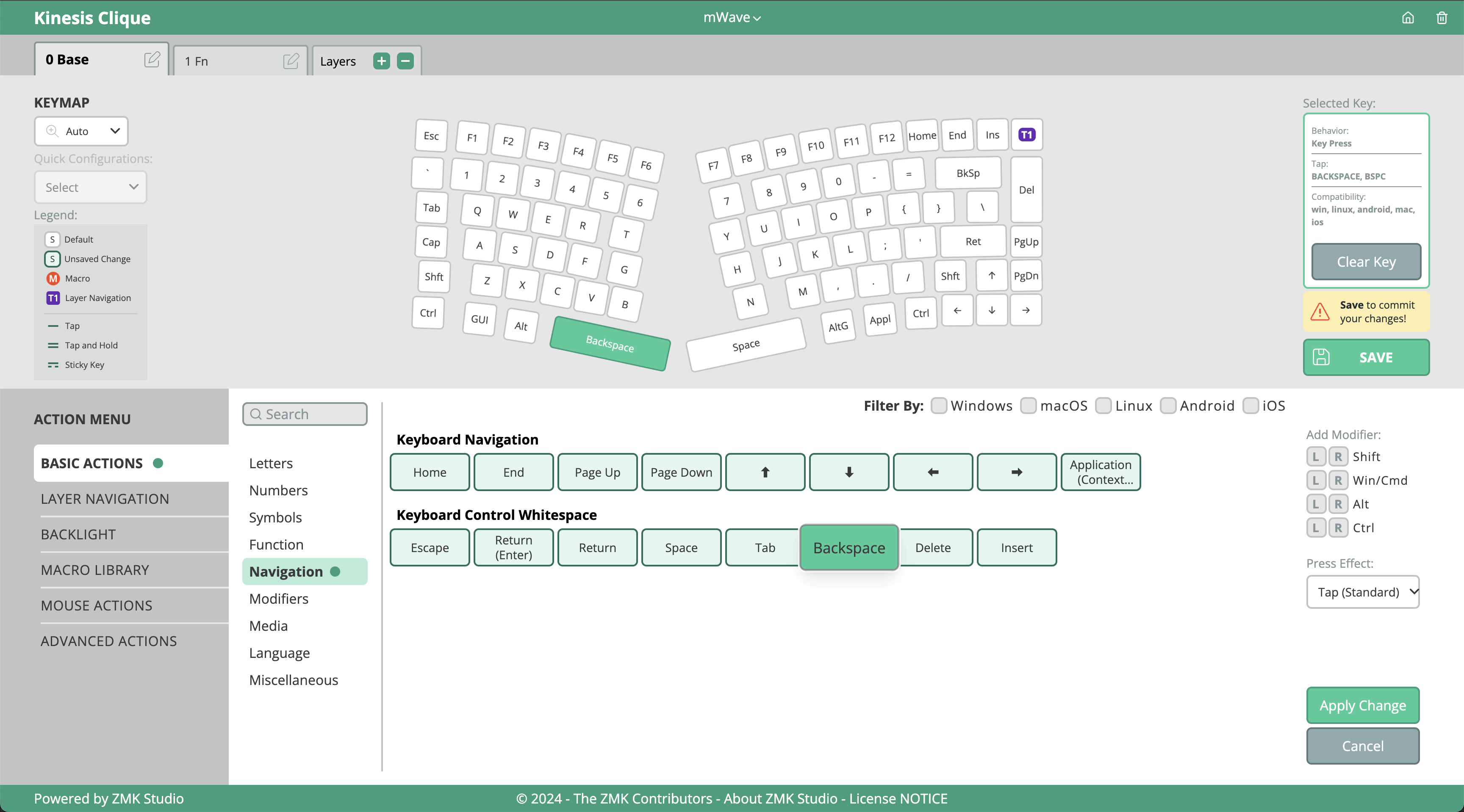Click the zoom icon inside the Keymap Auto selector
Screen dimensions: 1464x812
coord(52,131)
